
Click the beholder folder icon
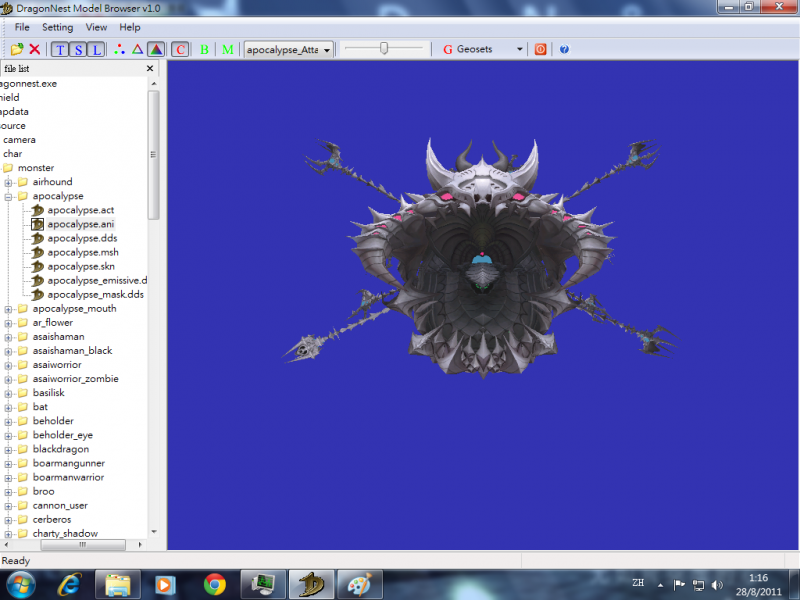[23, 421]
